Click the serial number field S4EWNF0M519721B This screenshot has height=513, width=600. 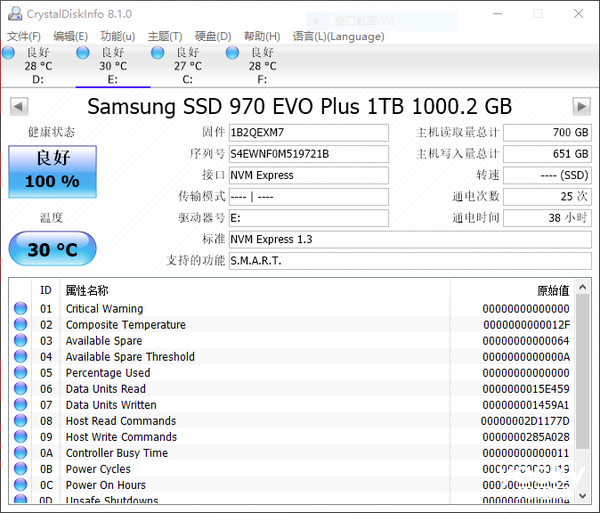coord(309,154)
